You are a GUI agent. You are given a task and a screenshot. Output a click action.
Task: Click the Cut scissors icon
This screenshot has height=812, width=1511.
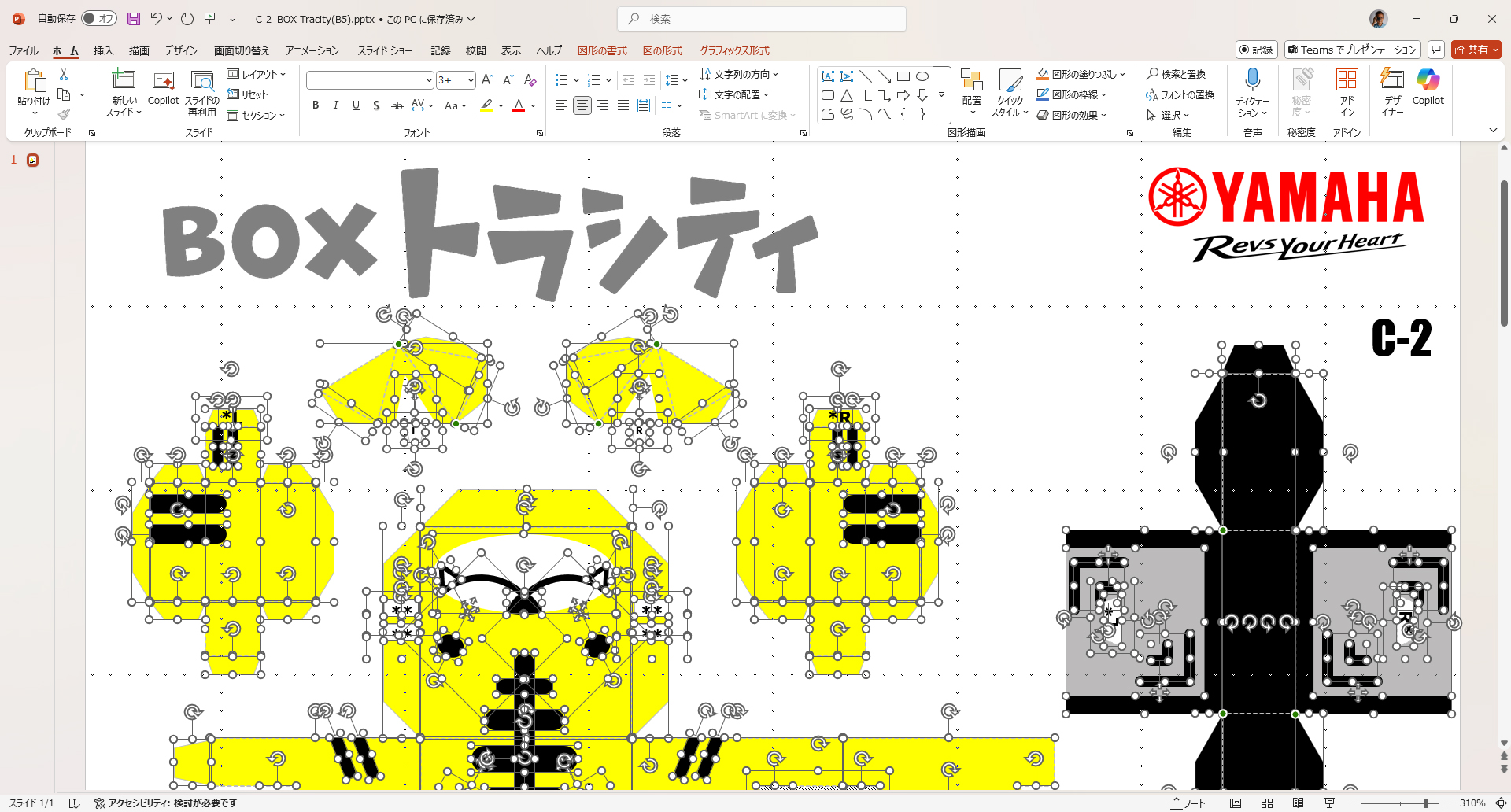point(64,74)
